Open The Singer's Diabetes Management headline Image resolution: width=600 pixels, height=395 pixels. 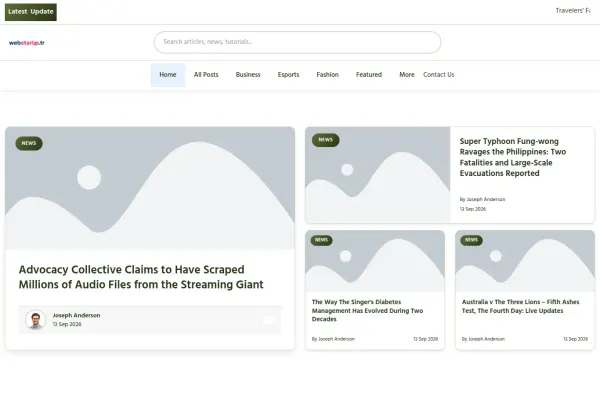pyautogui.click(x=367, y=310)
